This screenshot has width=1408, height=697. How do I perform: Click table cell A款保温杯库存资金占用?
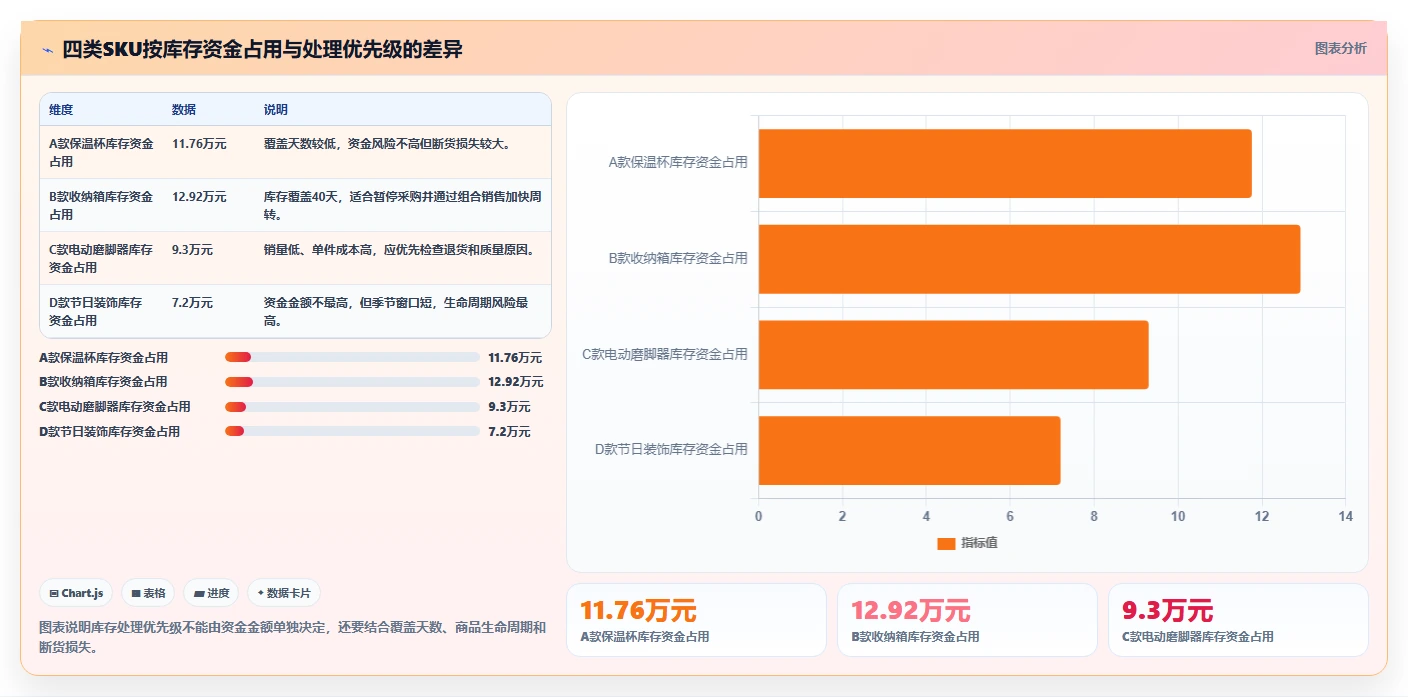[101, 152]
